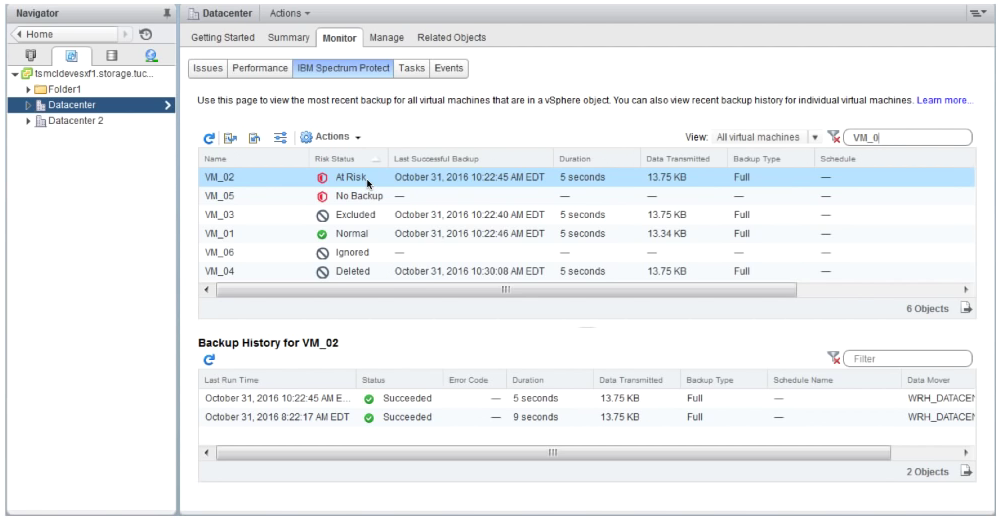Click the Deleted status icon for VM_04
Screen dimensions: 1002x520
(323, 271)
